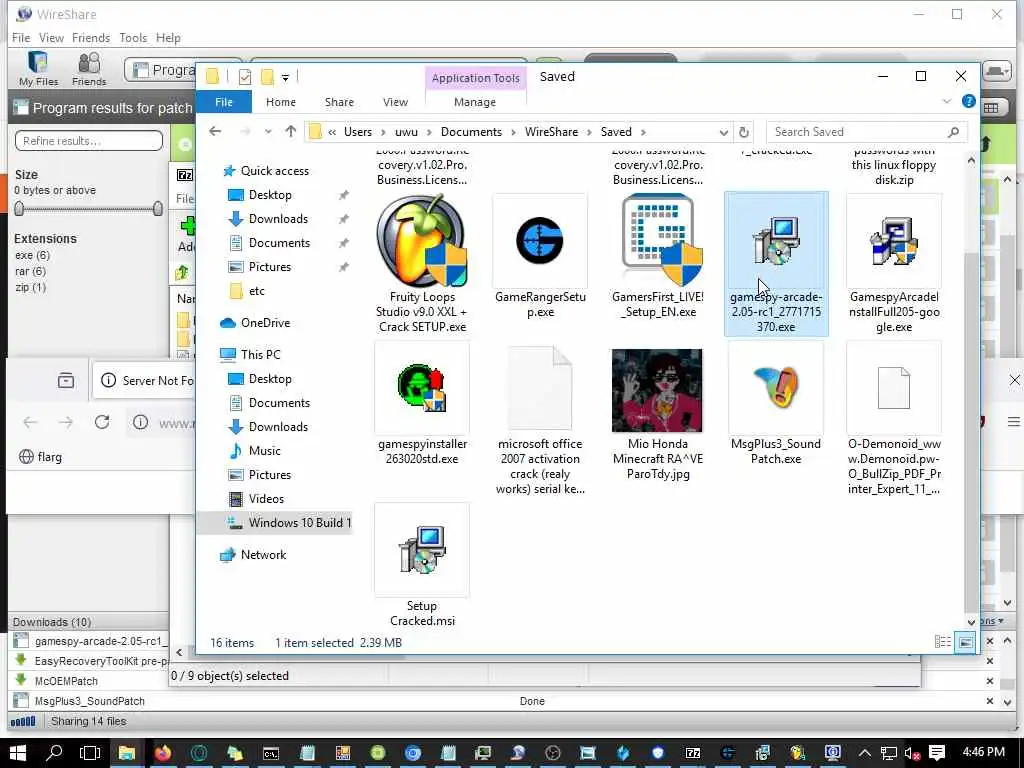Select gamespy-arcade-2.05-rc1 installer file

(776, 264)
